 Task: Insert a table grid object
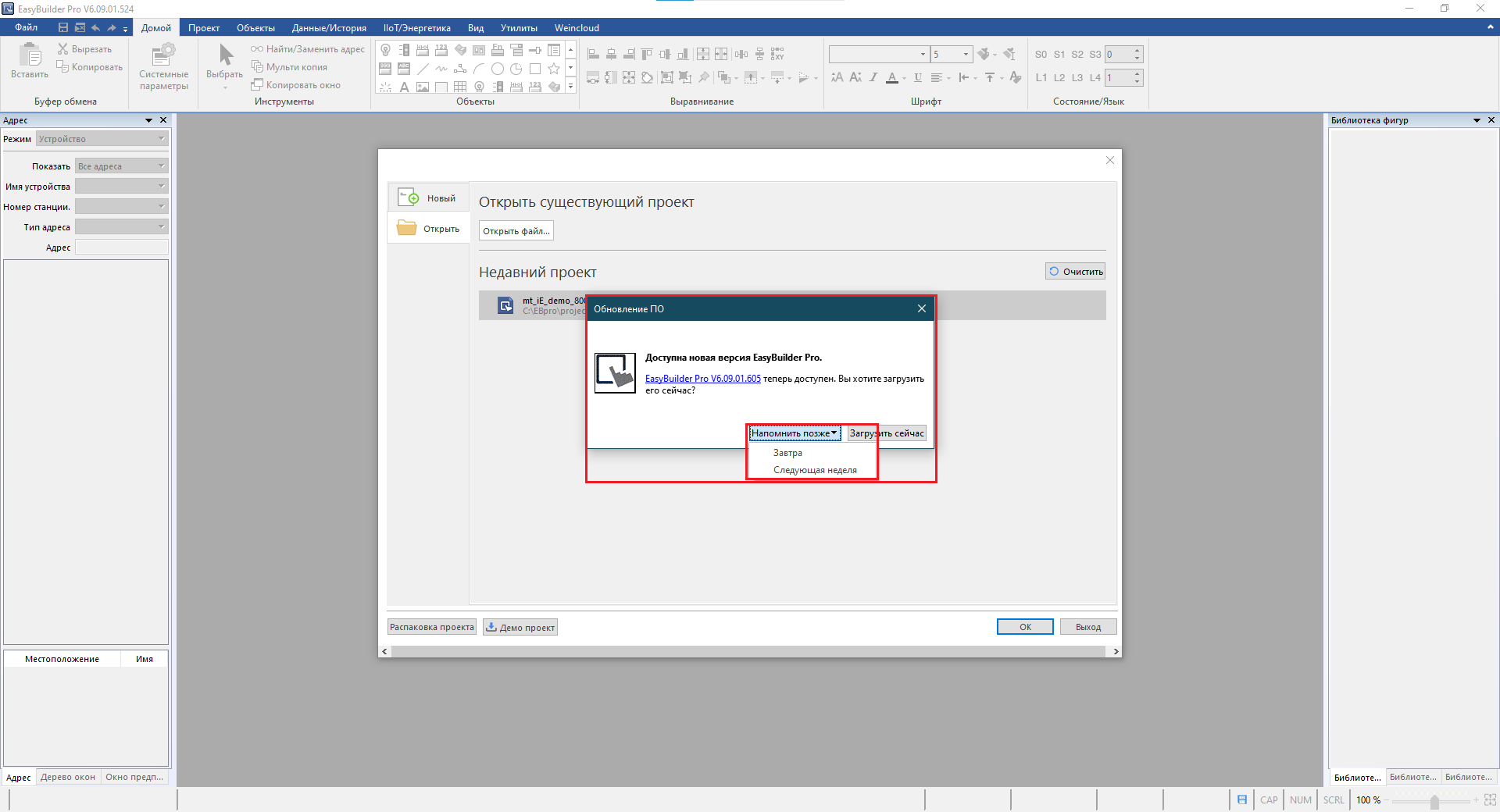[x=460, y=87]
